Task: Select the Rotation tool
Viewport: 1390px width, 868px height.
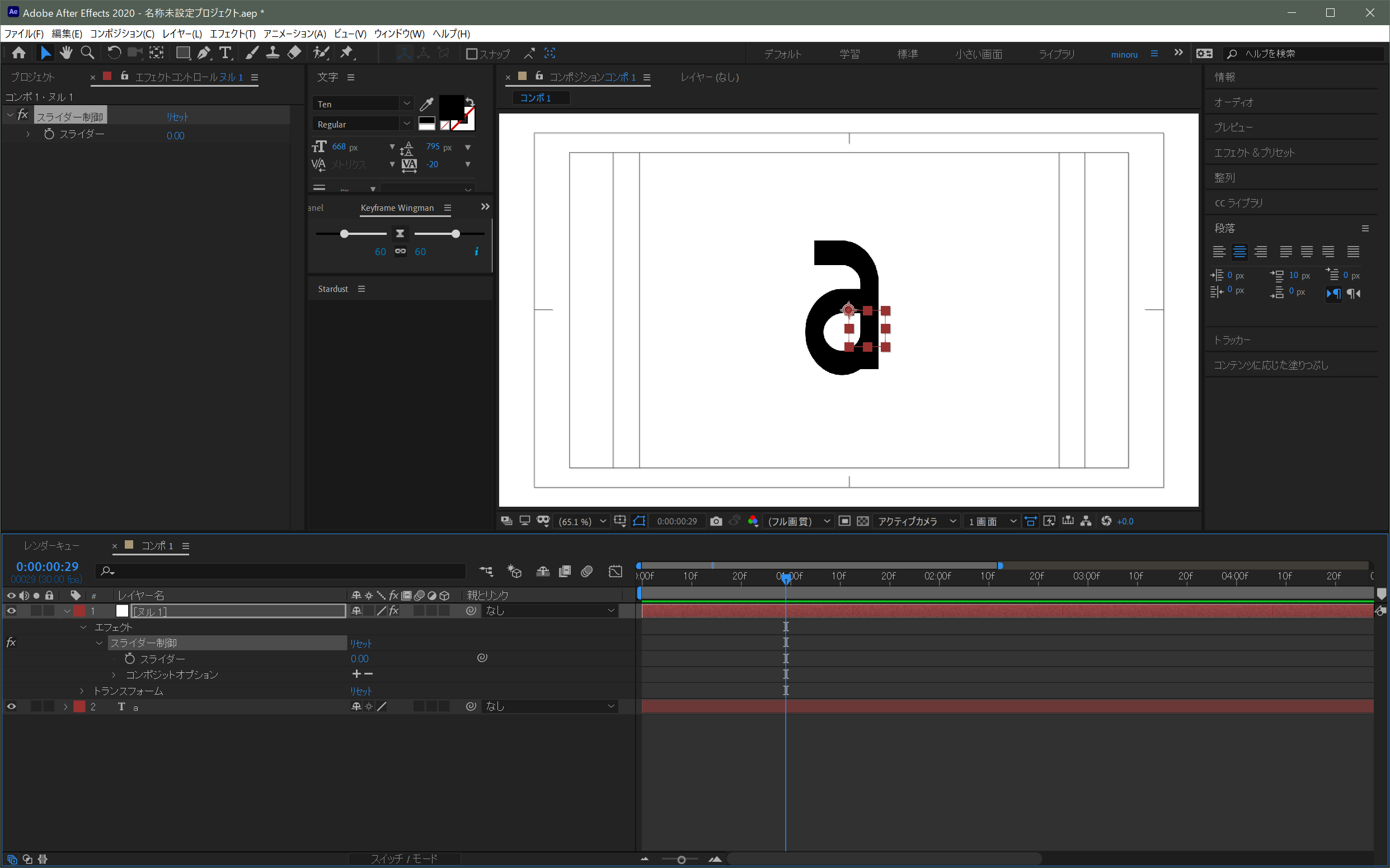Action: pos(114,53)
